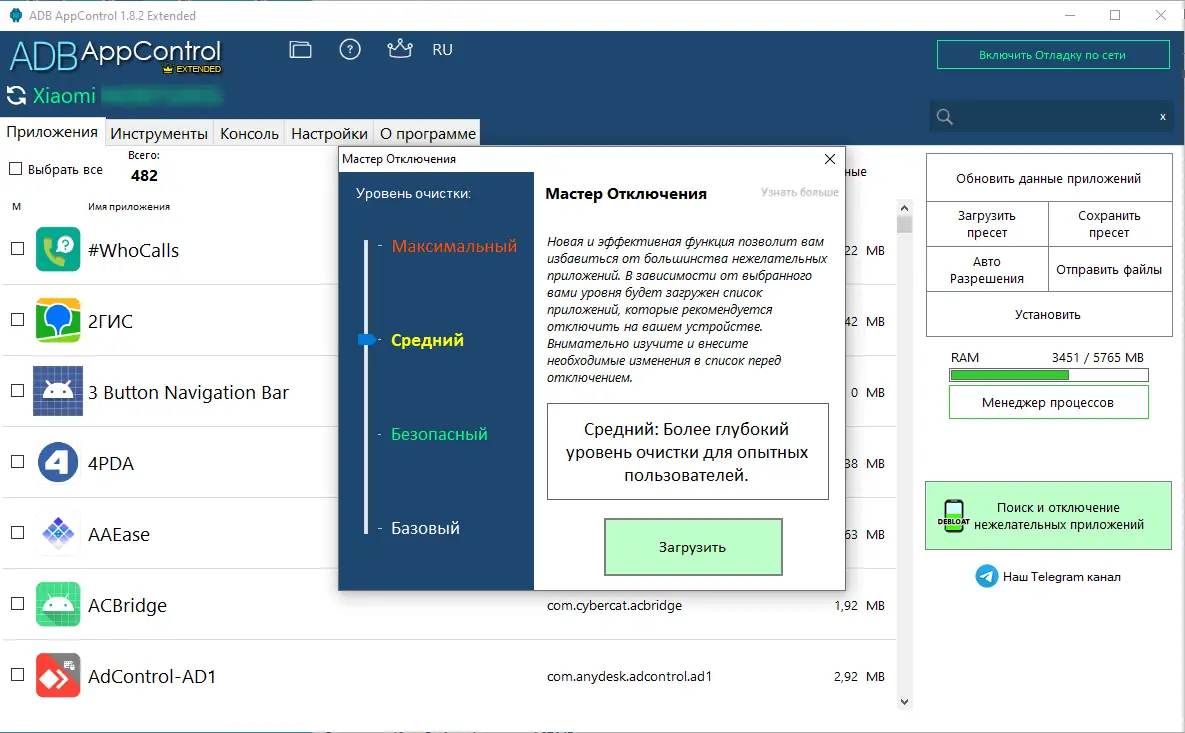Click the #WhoCalls app icon
Image resolution: width=1185 pixels, height=733 pixels.
point(58,249)
